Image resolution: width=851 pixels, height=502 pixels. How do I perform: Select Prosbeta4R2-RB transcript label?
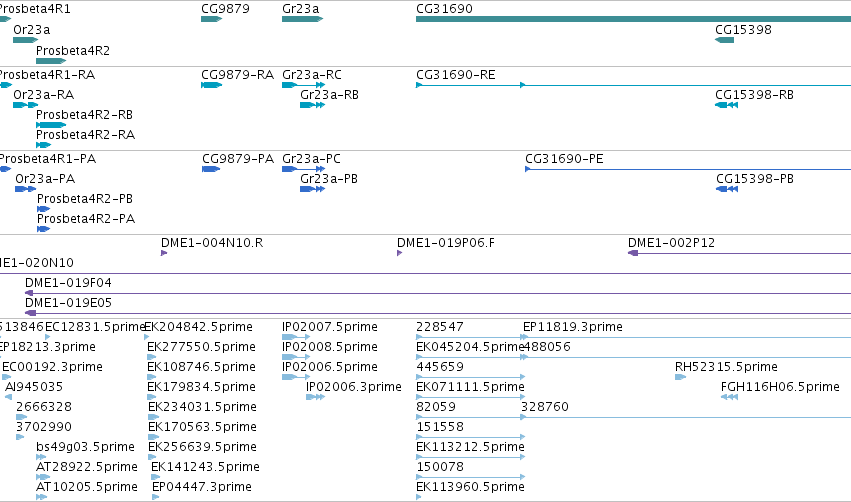click(x=84, y=115)
